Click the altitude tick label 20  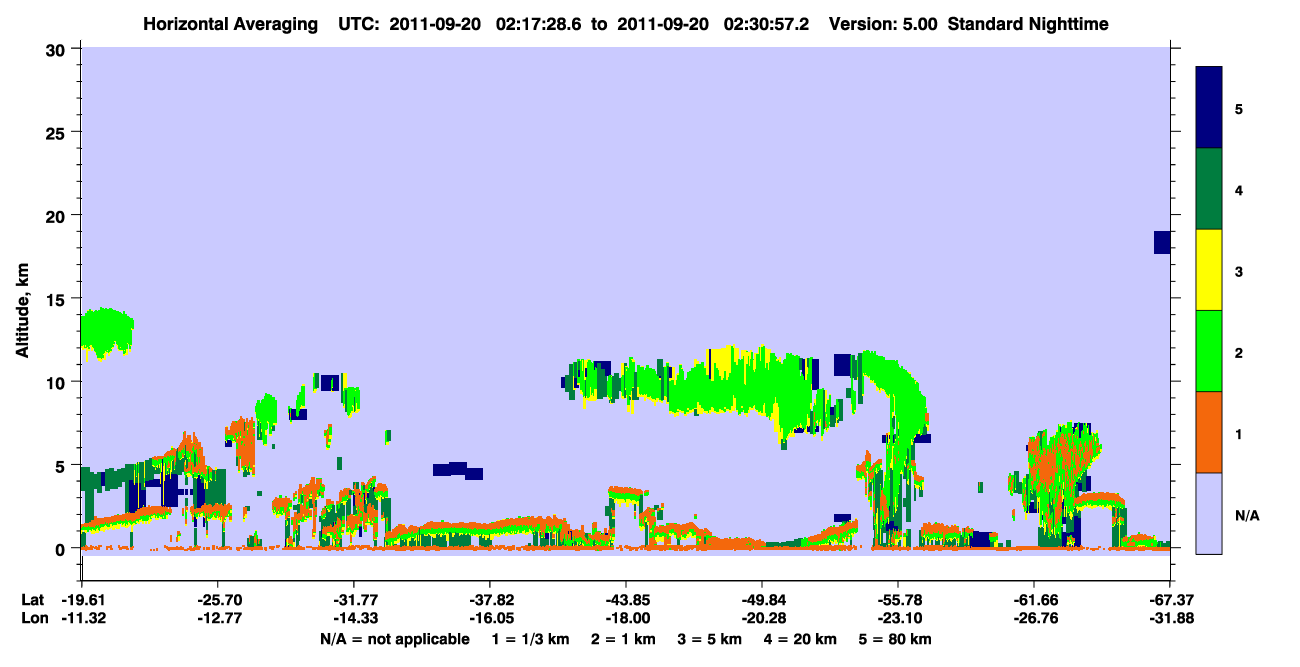click(58, 215)
